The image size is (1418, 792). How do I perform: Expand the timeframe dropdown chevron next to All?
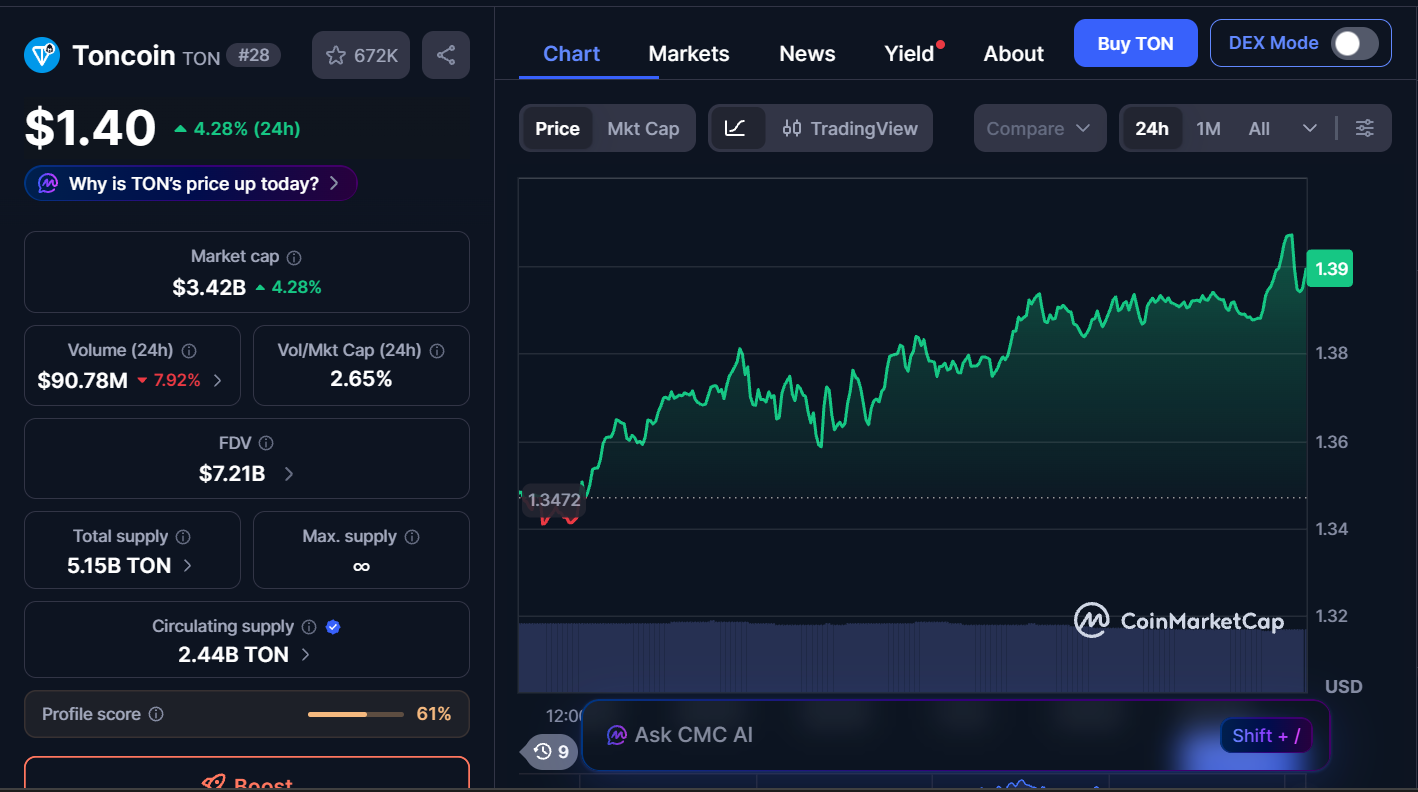click(x=1309, y=128)
